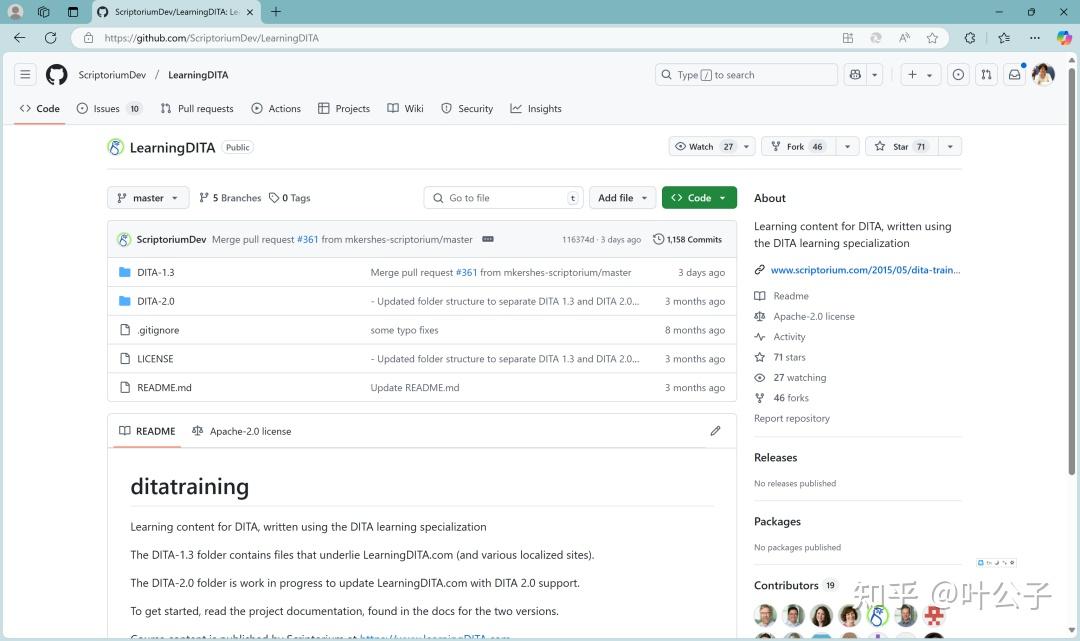The image size is (1080, 641).
Task: Open the Security tab
Action: (467, 109)
